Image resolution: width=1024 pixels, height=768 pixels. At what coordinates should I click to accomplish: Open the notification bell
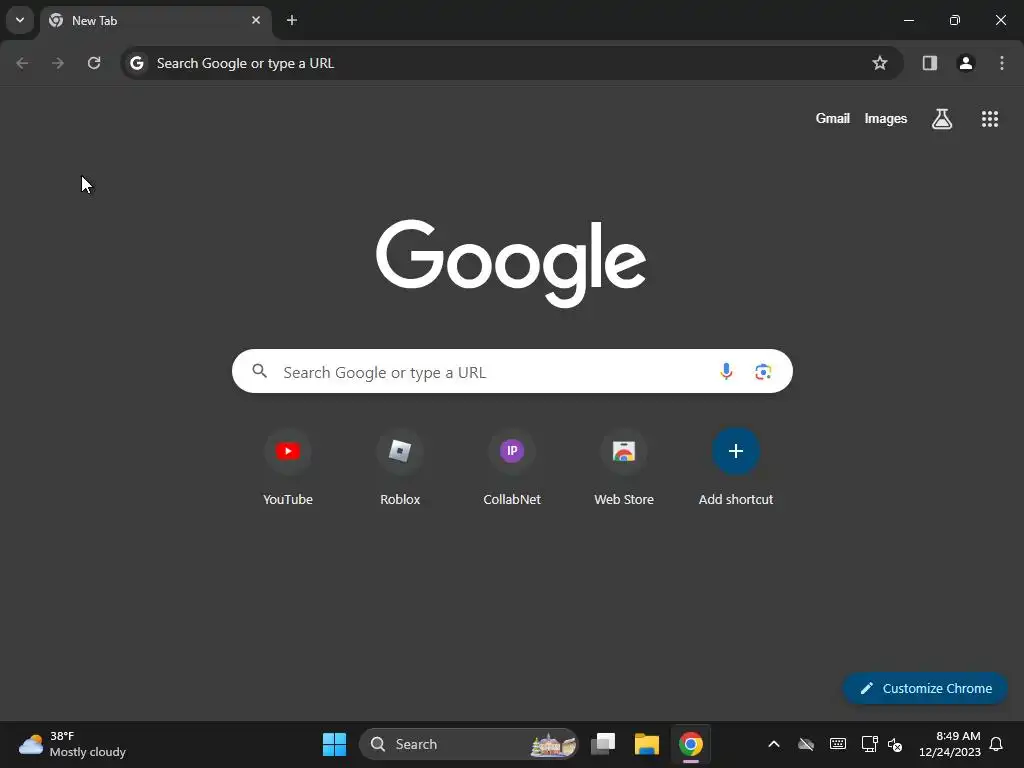point(996,744)
